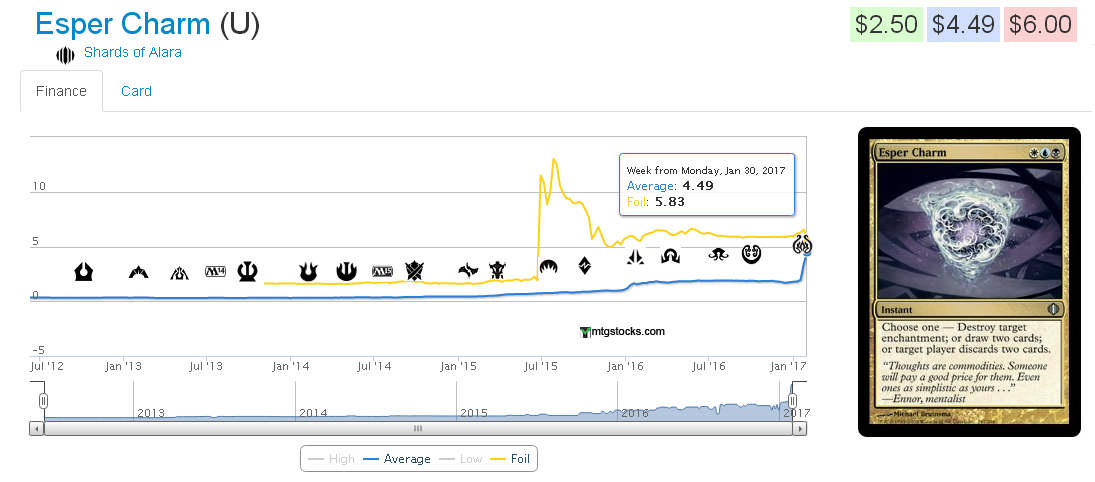Click the $4.49 average price badge
The height and width of the screenshot is (482, 1095).
click(x=963, y=24)
